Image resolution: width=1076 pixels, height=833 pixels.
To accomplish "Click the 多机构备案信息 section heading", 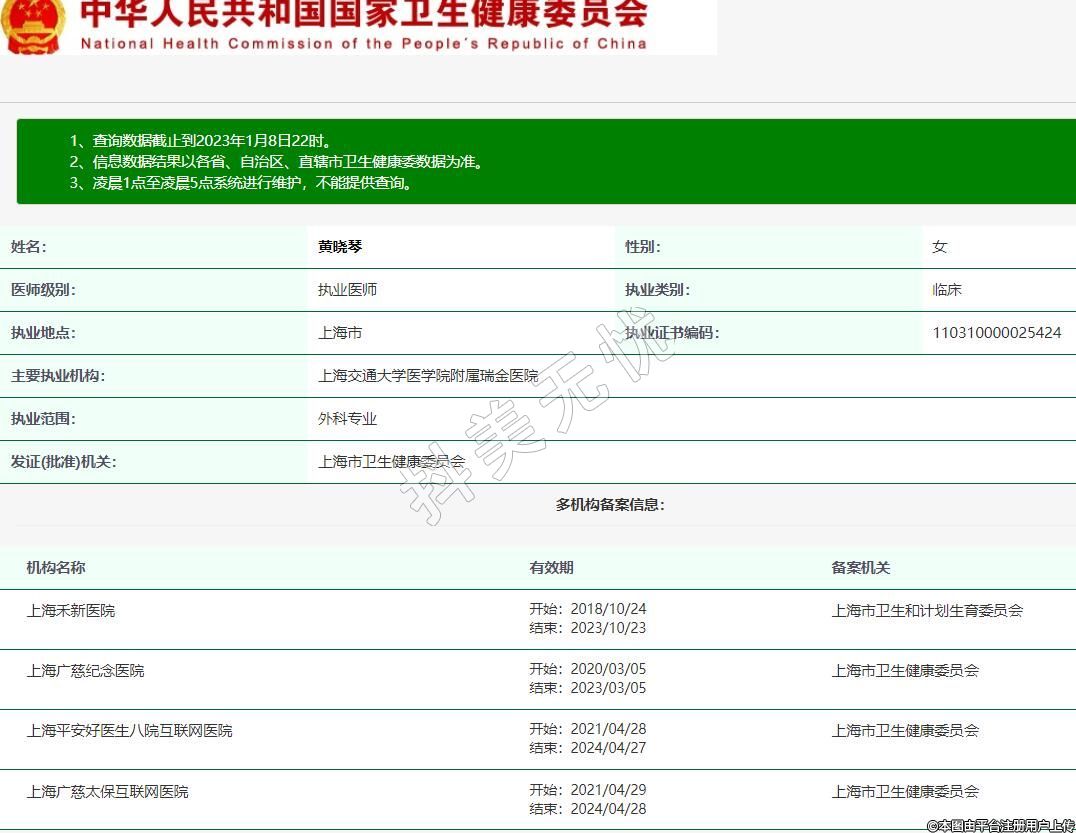I will (x=610, y=505).
